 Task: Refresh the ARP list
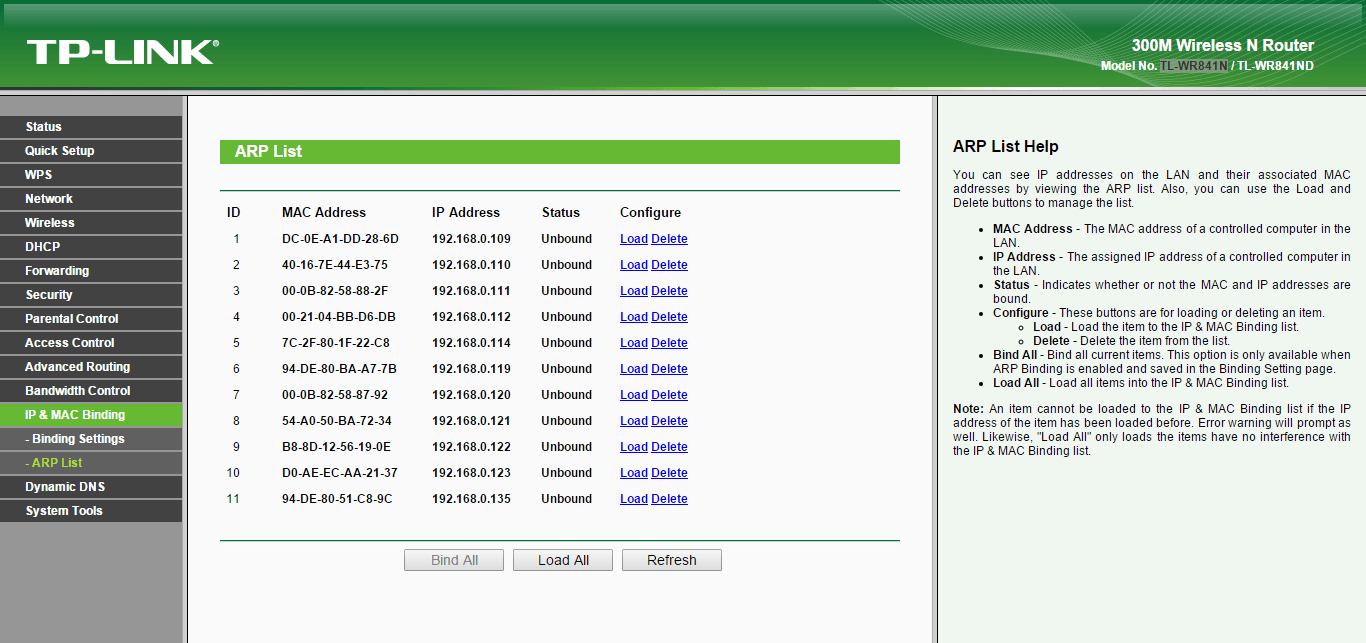pyautogui.click(x=671, y=560)
